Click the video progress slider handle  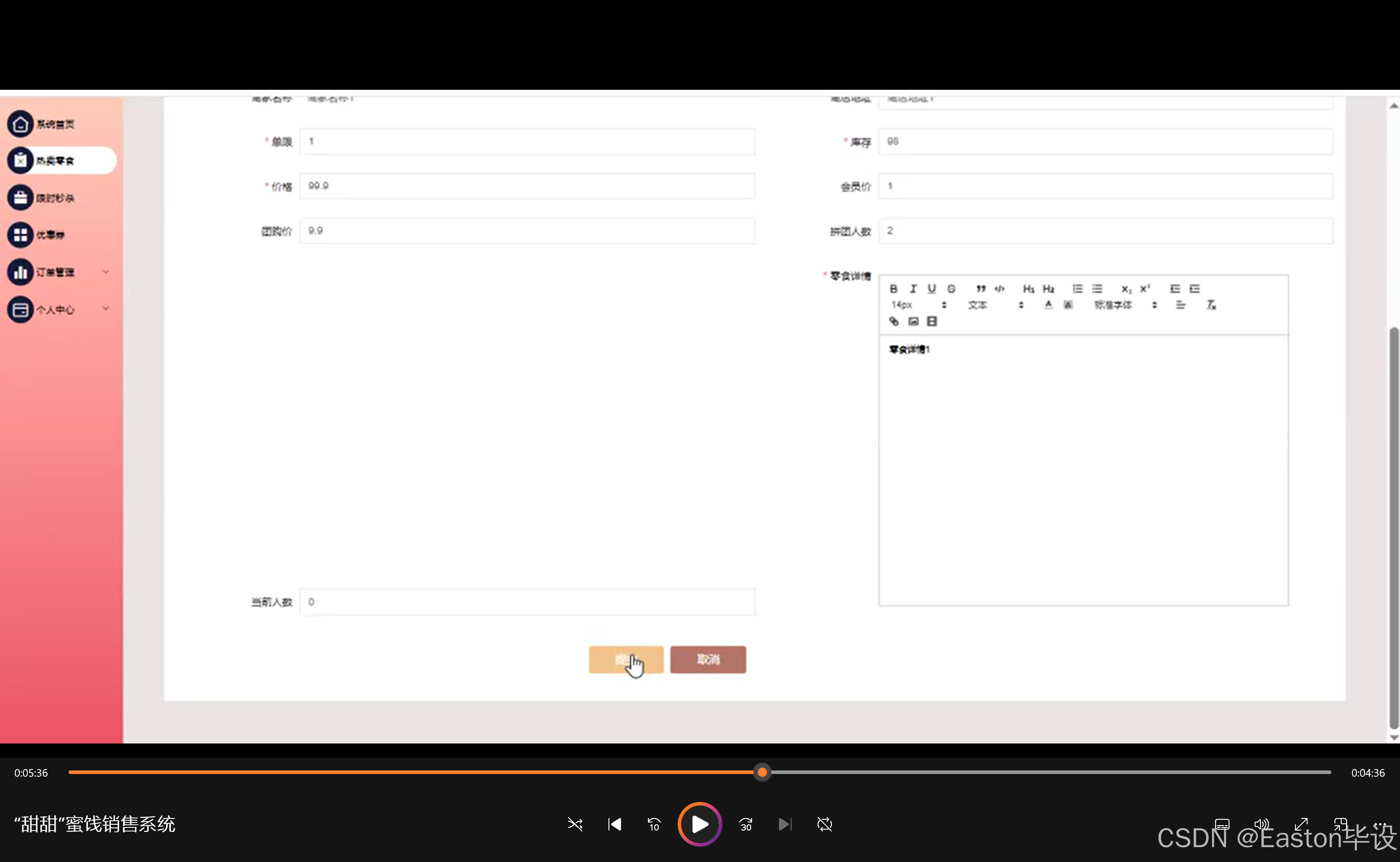coord(762,773)
